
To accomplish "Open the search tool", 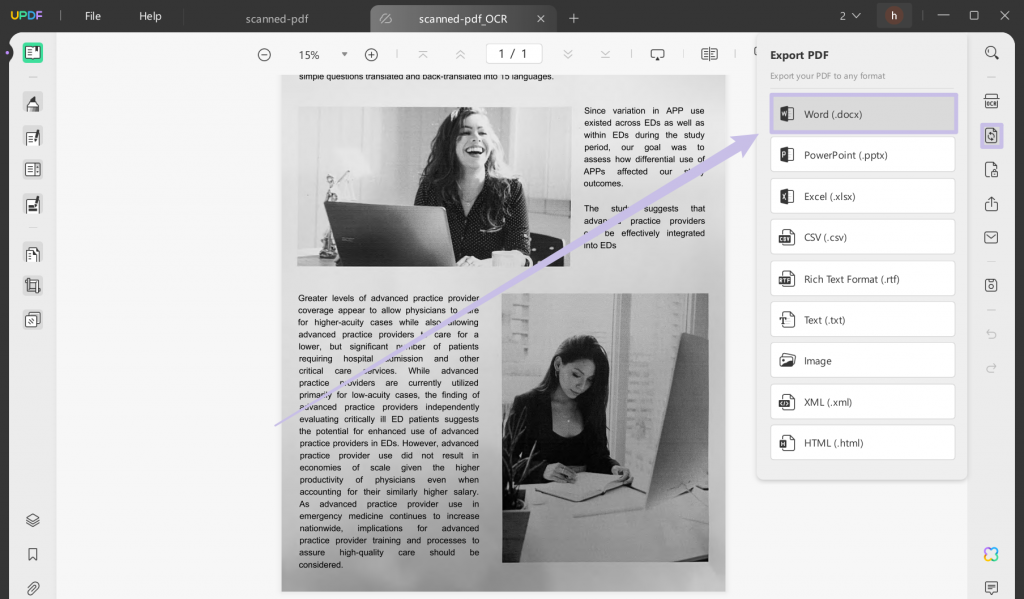I will coord(991,52).
